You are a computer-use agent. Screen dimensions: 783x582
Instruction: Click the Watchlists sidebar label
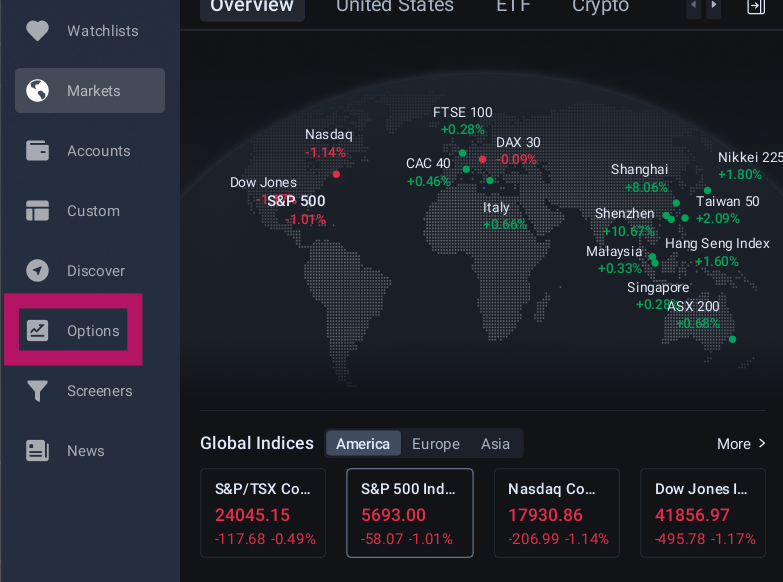pyautogui.click(x=103, y=31)
